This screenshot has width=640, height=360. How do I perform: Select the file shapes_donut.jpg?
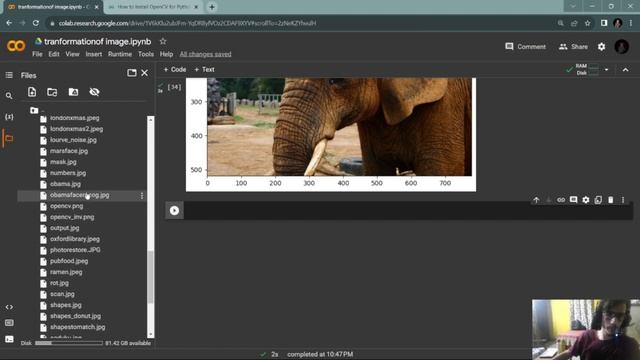point(76,316)
